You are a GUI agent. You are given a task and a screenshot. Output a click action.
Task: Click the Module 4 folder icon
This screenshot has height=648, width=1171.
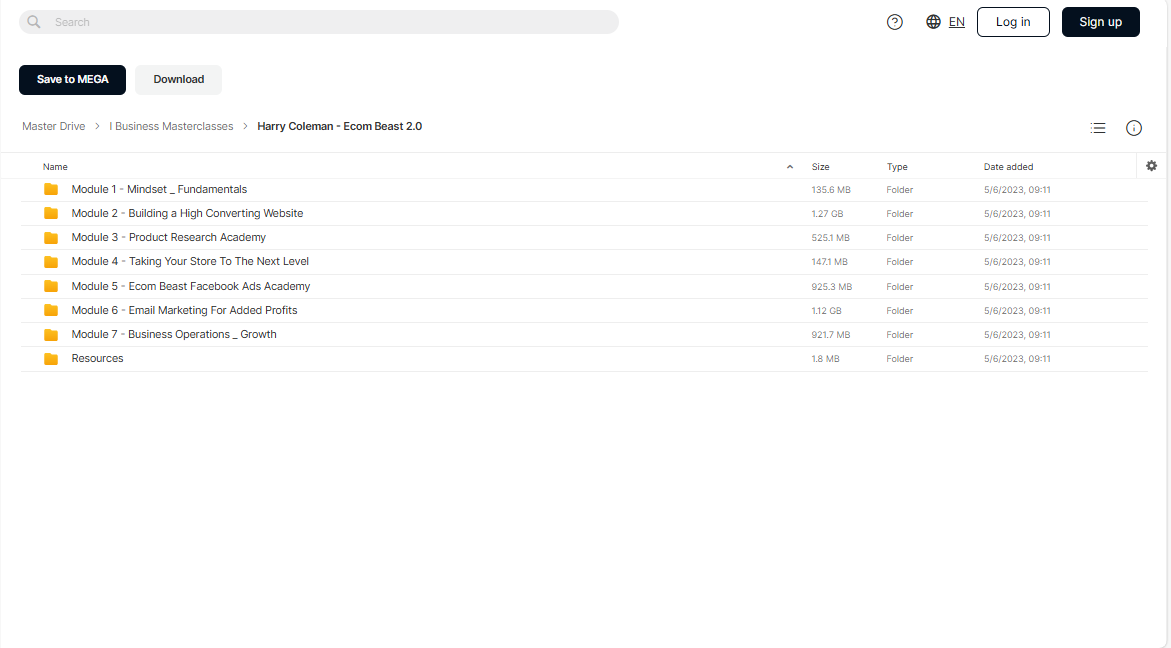click(51, 262)
